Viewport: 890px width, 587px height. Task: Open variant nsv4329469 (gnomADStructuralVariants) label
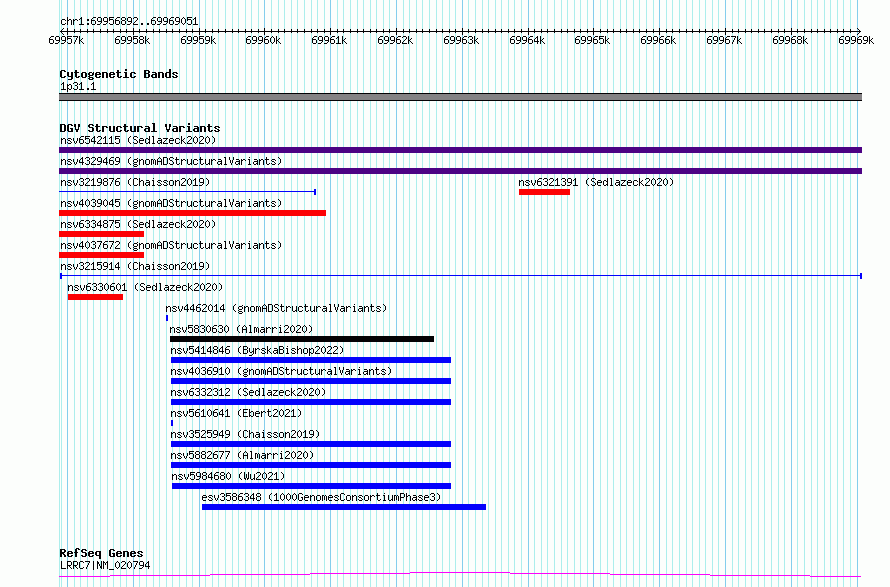[x=171, y=161]
